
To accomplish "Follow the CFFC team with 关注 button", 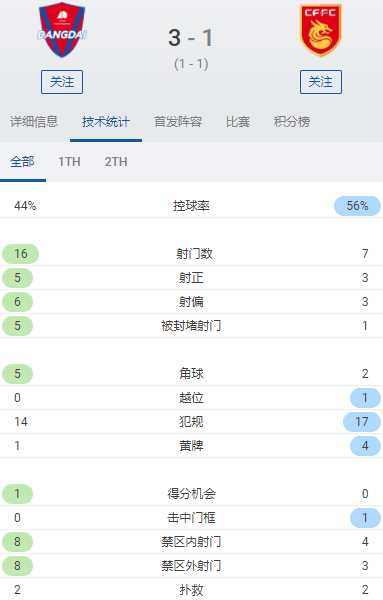I will coord(321,82).
